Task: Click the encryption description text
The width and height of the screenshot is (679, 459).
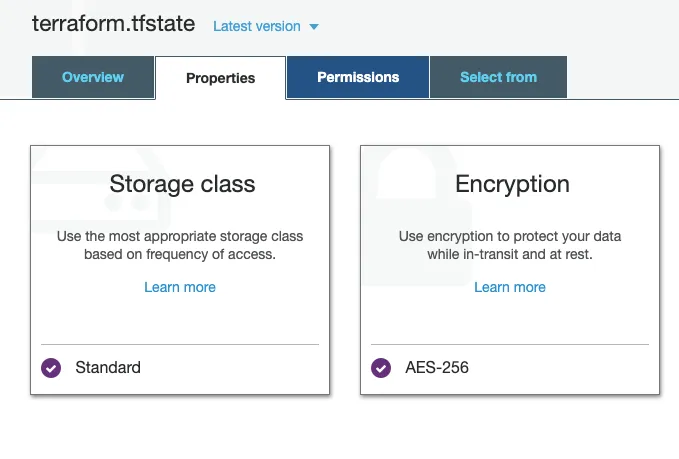Action: click(x=510, y=246)
